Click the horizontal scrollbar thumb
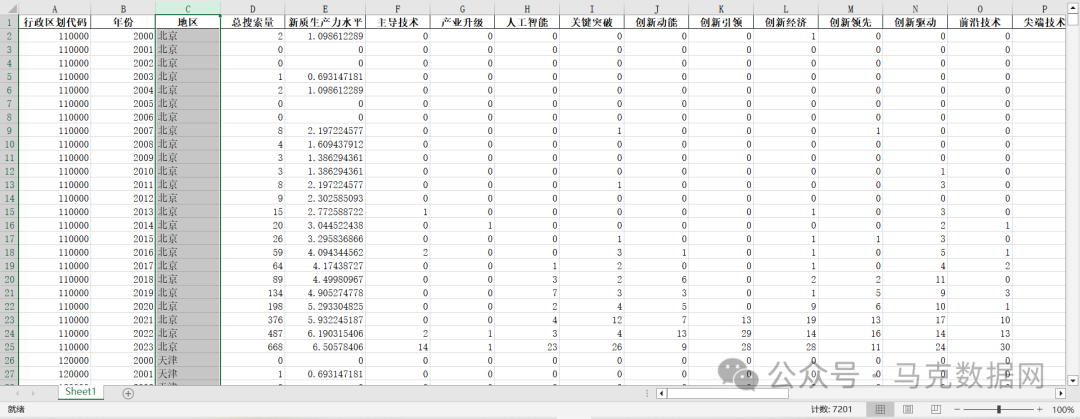1080x419 pixels. 728,394
